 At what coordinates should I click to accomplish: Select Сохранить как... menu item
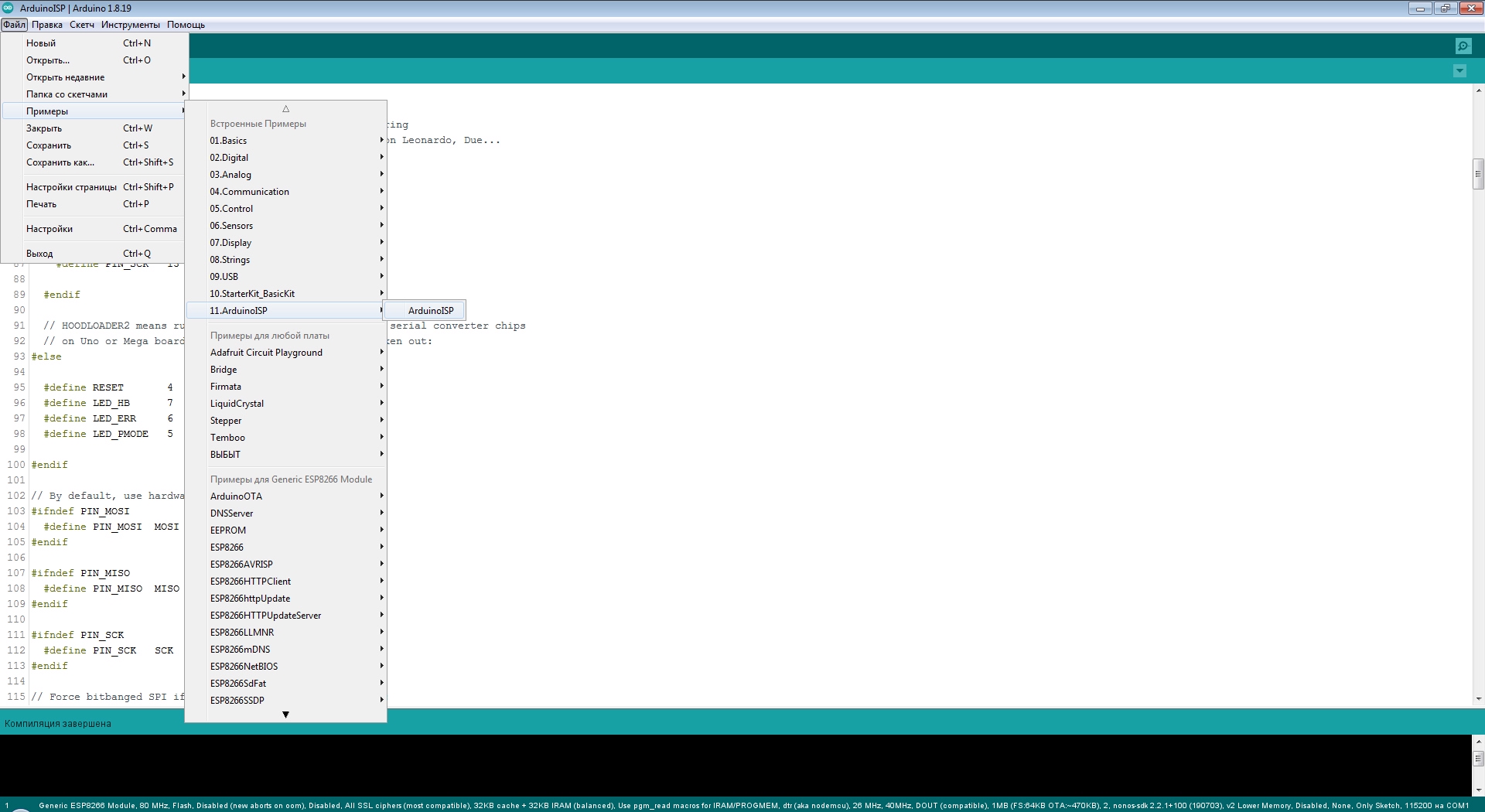coord(94,162)
